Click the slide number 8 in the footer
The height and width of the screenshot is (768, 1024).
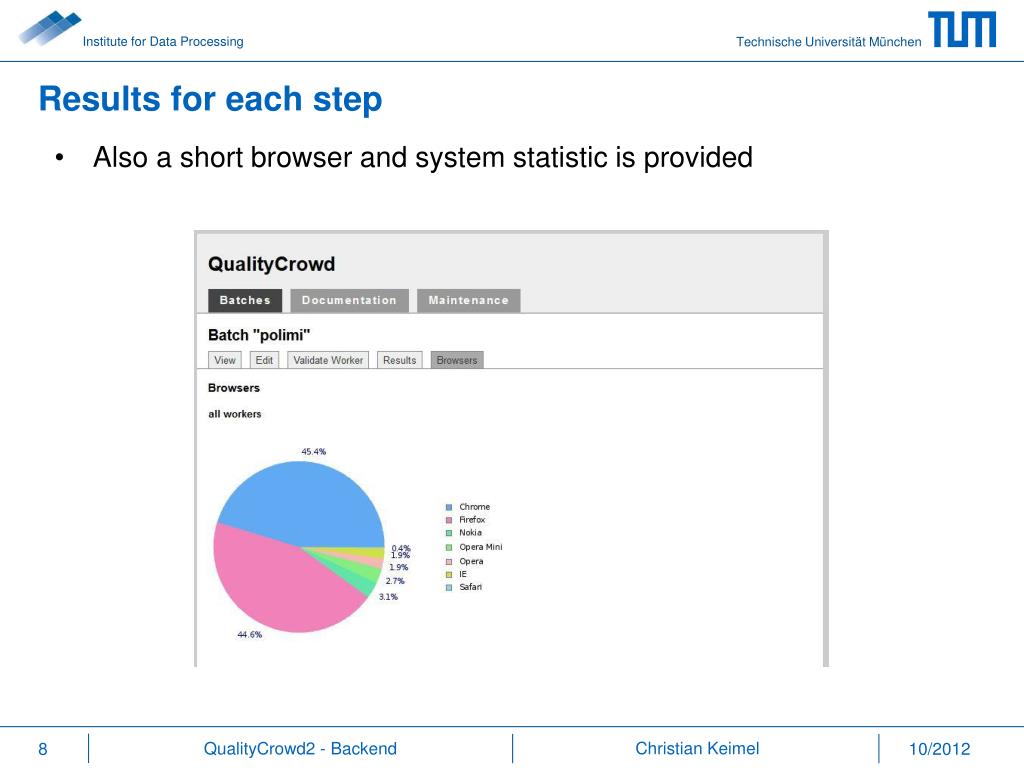click(42, 749)
